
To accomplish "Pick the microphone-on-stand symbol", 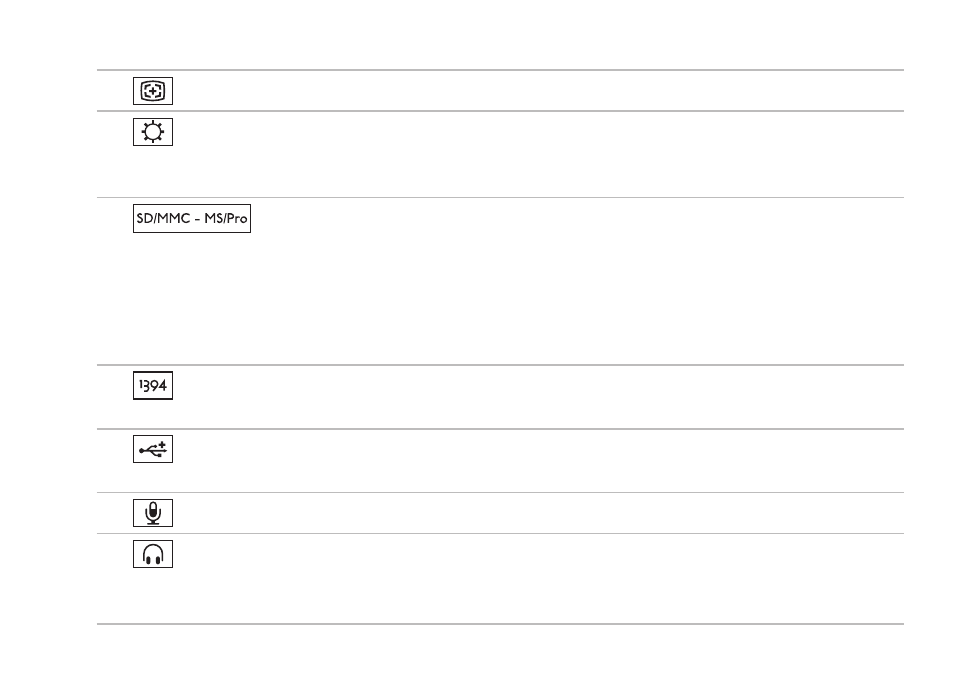I will click(153, 513).
